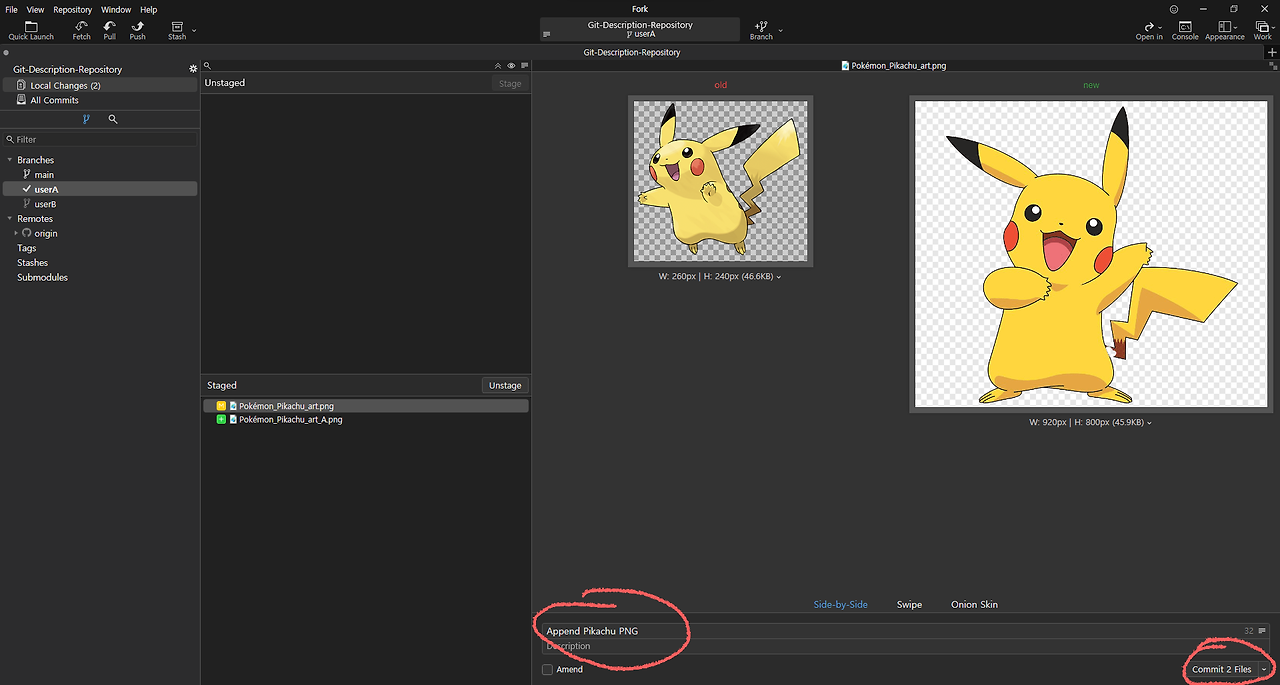The image size is (1280, 685).
Task: Open the Repository menu
Action: click(72, 9)
